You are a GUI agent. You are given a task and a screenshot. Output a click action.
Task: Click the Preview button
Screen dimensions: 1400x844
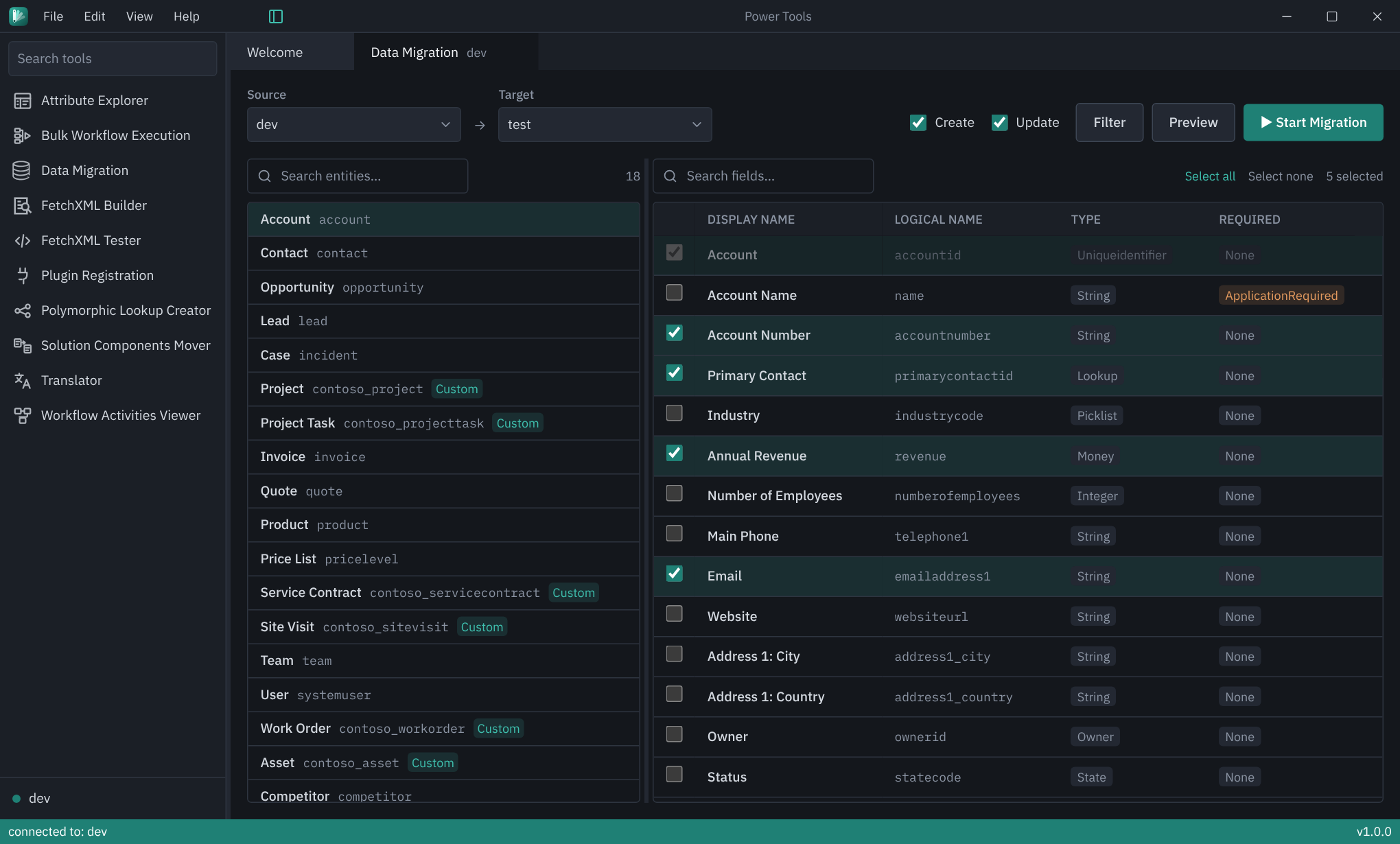tap(1193, 122)
